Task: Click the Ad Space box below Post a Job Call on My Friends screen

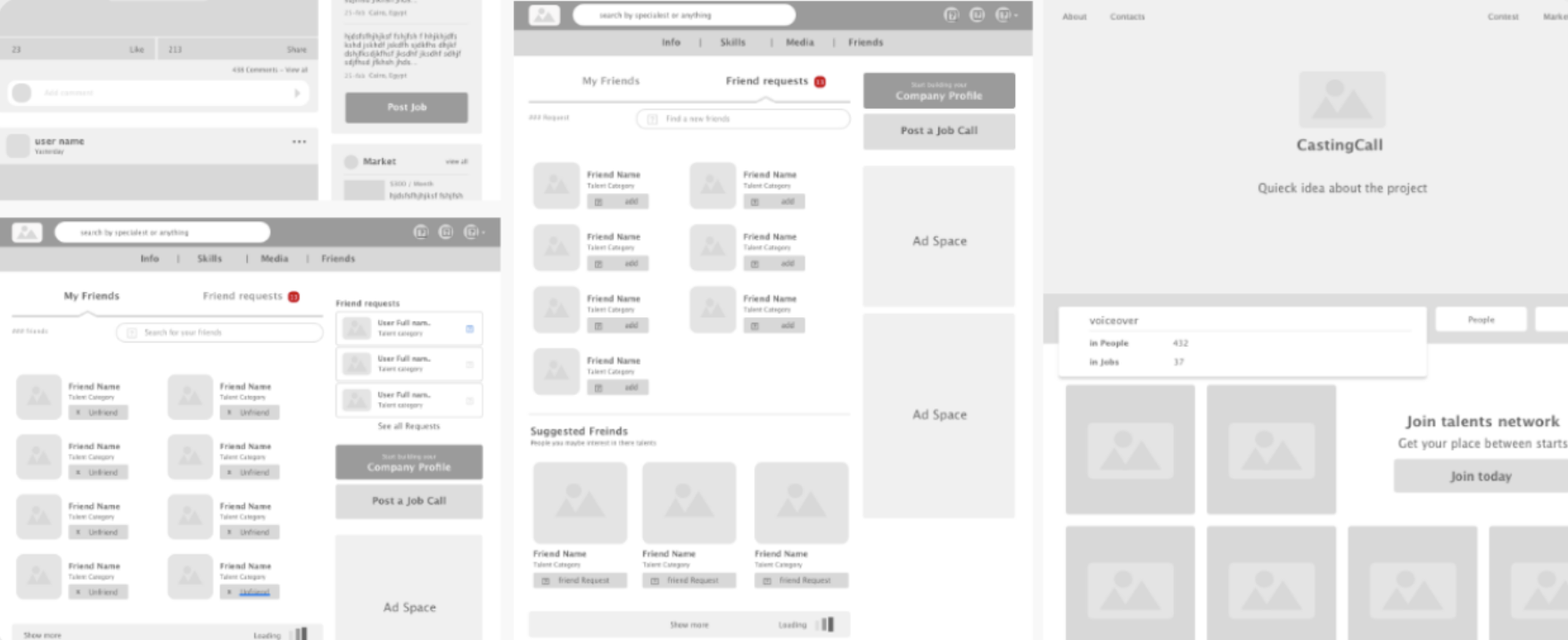Action: point(409,587)
